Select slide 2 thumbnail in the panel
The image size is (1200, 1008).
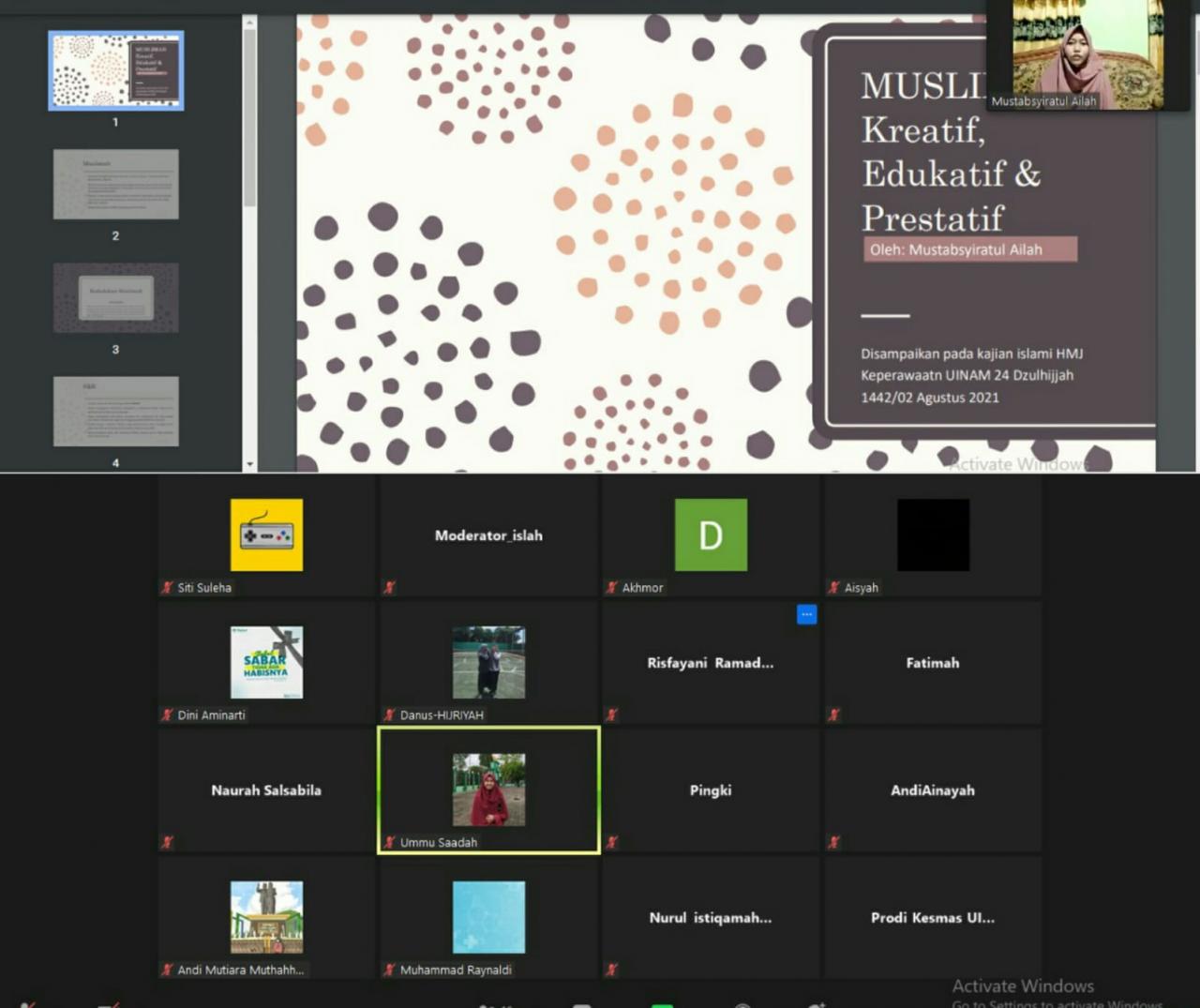[x=115, y=185]
